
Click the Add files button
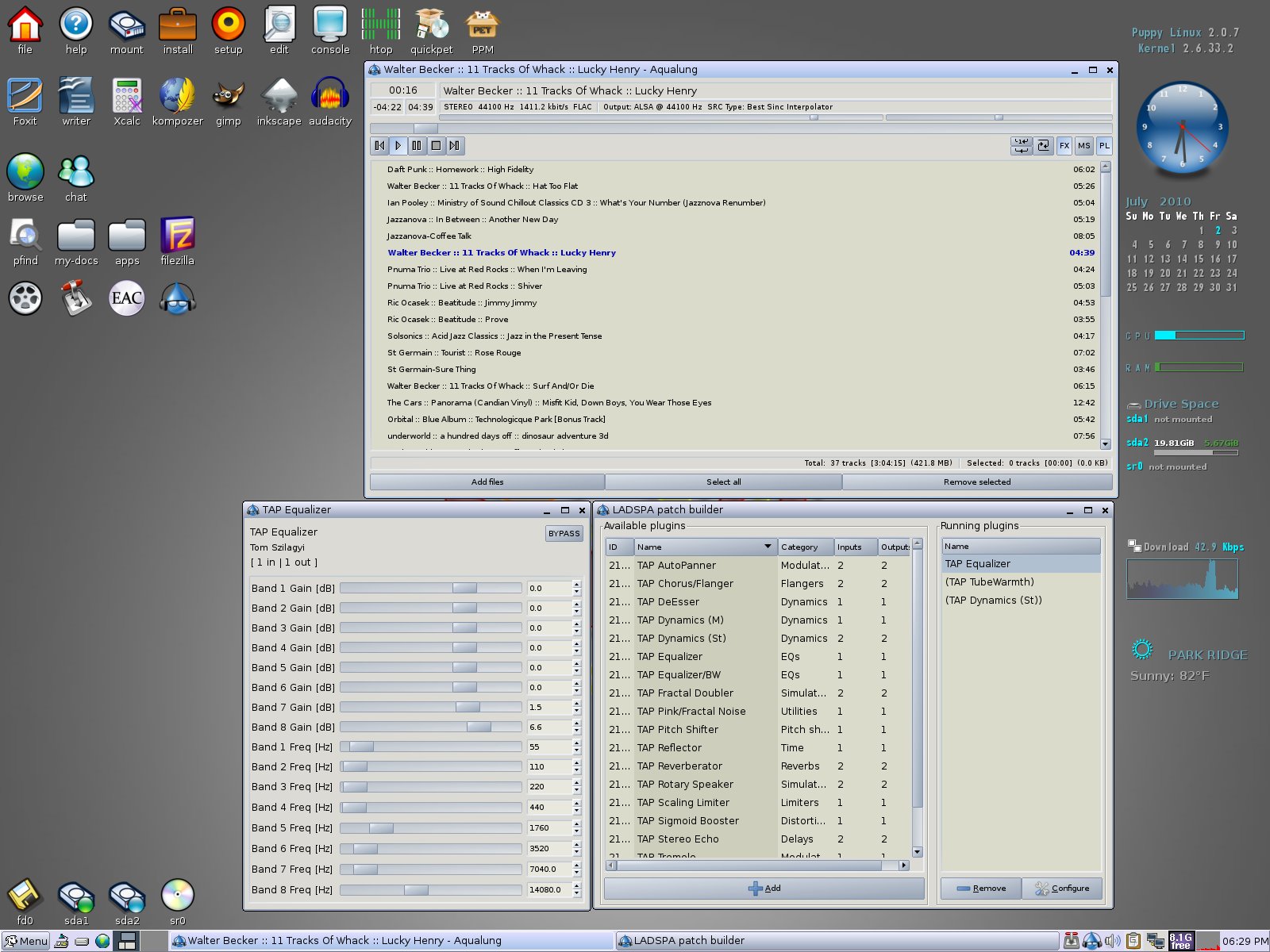pyautogui.click(x=487, y=482)
